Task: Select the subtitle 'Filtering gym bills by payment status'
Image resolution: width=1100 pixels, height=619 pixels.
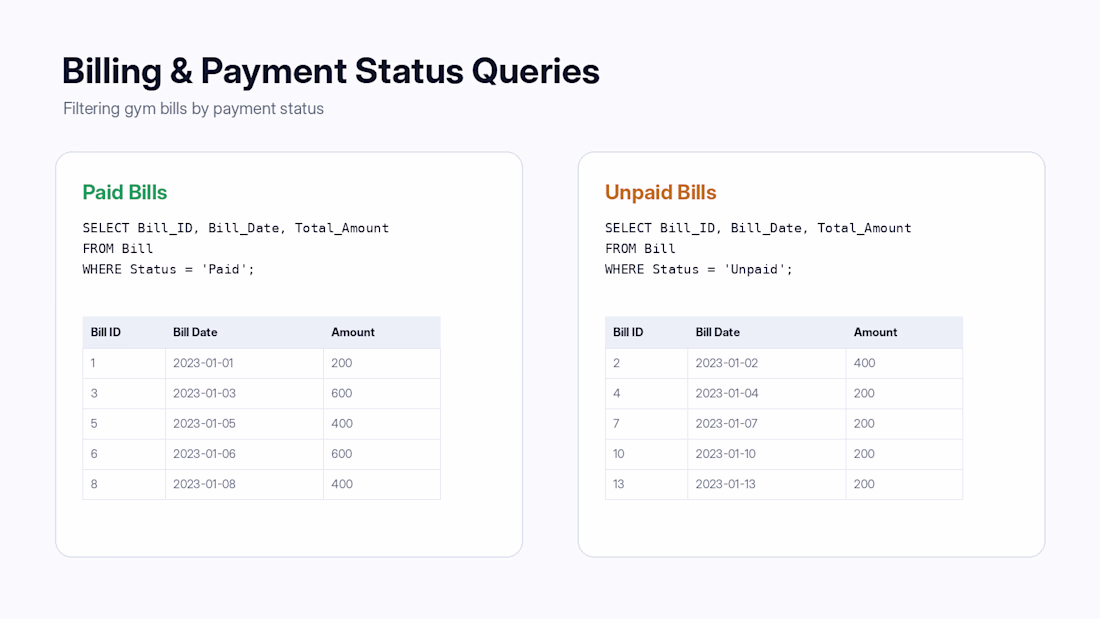Action: [194, 109]
